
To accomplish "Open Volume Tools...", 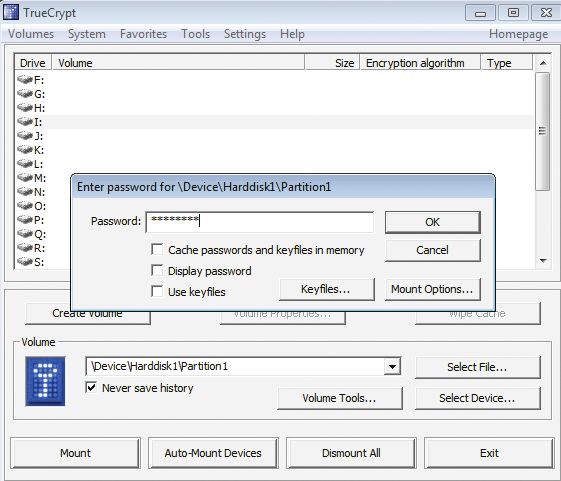I will click(x=340, y=398).
